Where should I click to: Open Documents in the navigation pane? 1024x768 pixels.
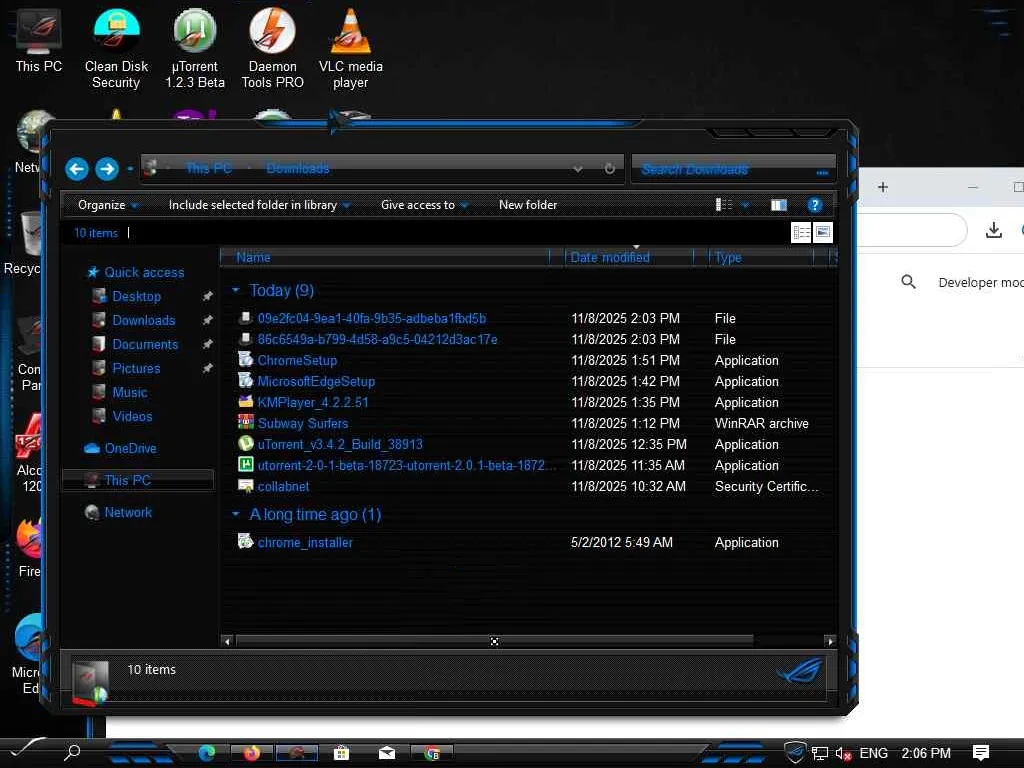pos(145,345)
